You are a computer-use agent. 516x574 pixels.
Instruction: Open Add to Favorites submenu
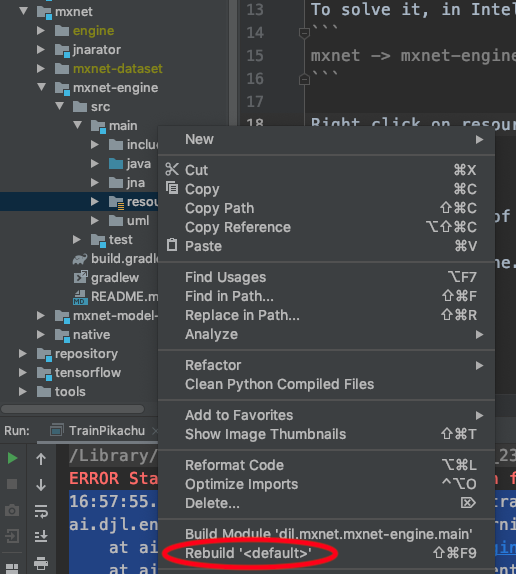326,415
